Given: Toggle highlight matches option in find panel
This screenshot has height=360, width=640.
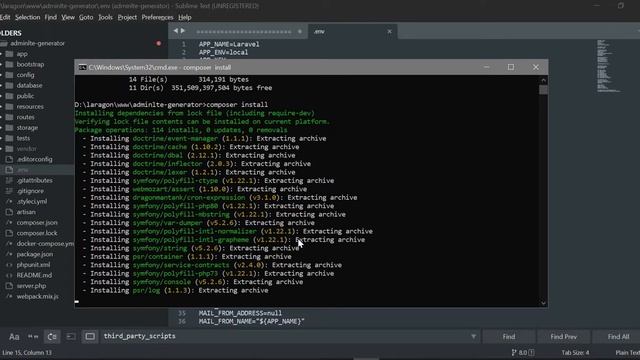Looking at the screenshot, I should point(90,337).
